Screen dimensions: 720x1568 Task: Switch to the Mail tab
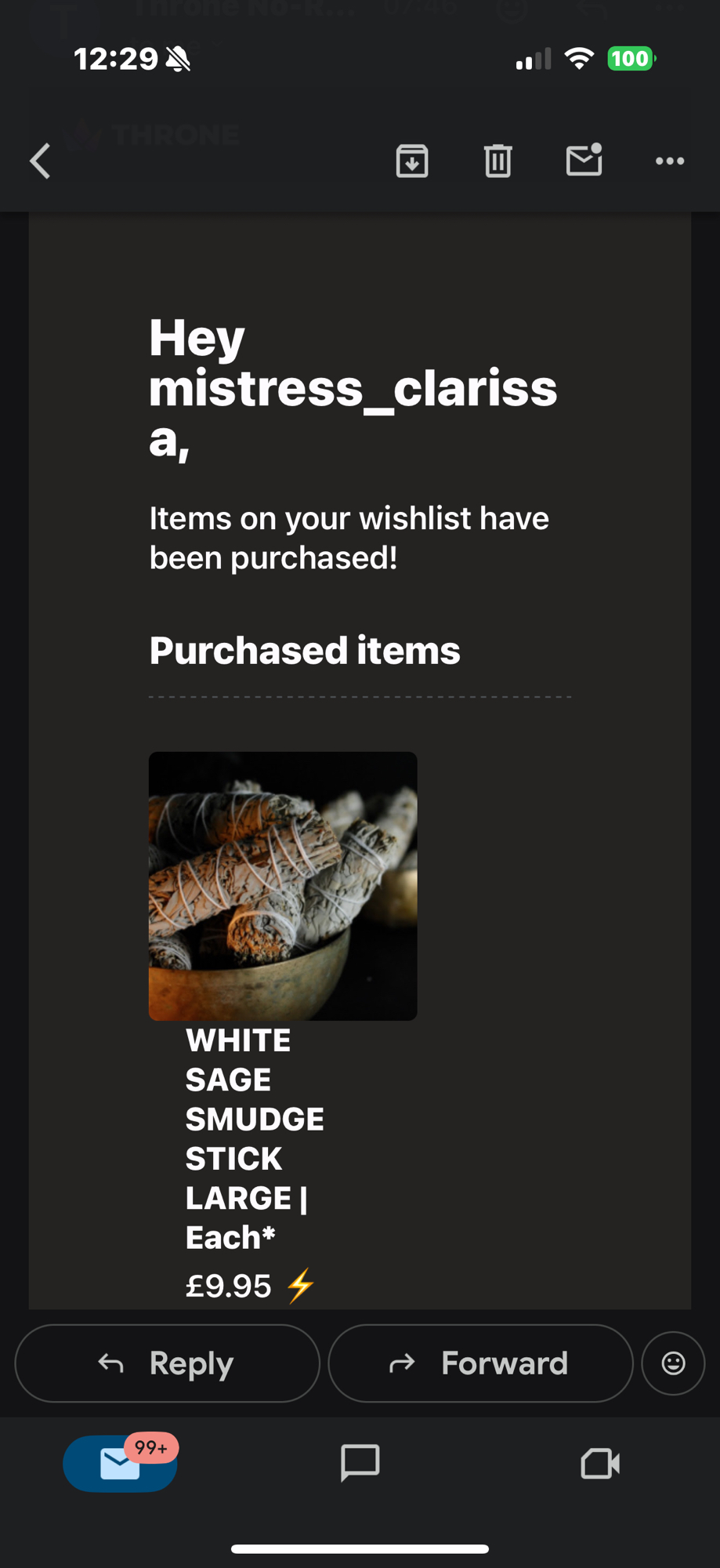pos(120,1464)
